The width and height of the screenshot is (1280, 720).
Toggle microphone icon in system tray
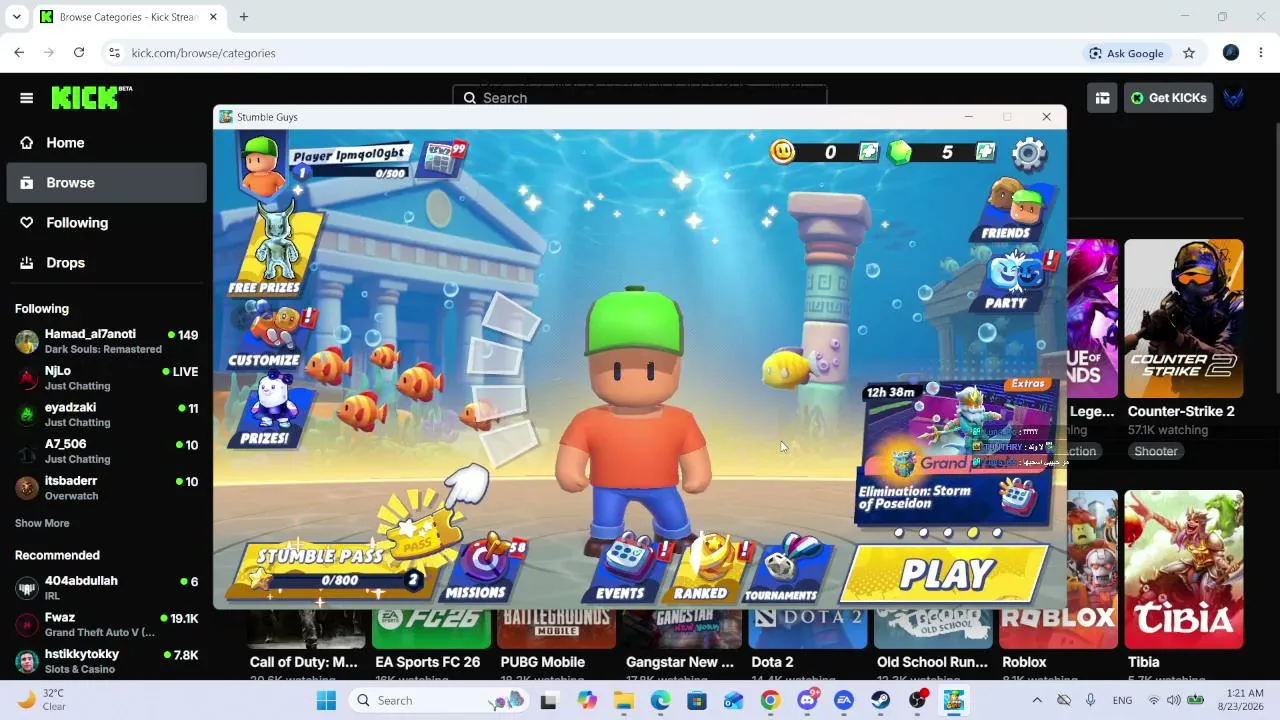click(1091, 701)
